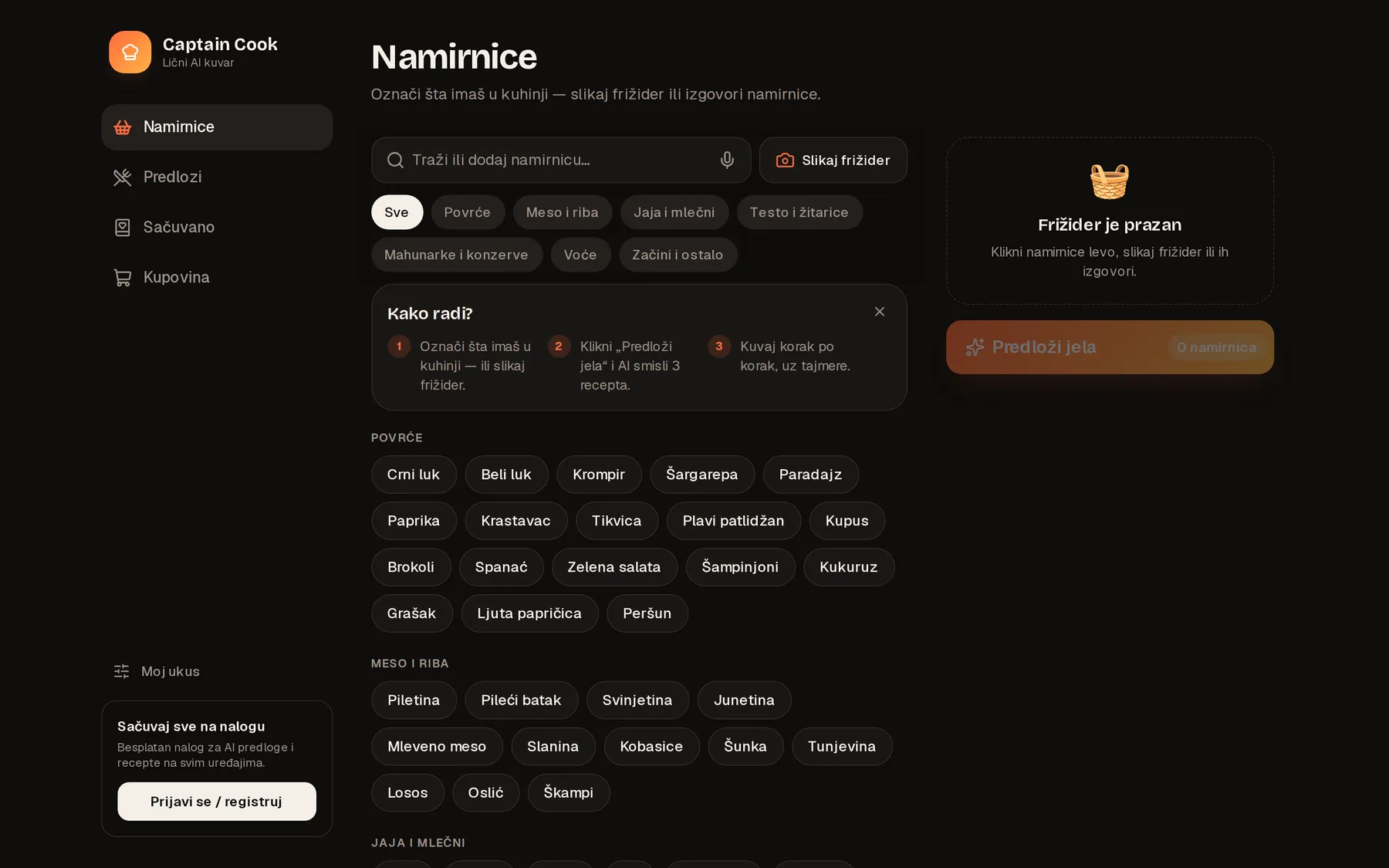The height and width of the screenshot is (868, 1389).
Task: Focus the Traži ili dodaj namirnicu field
Action: 561,160
